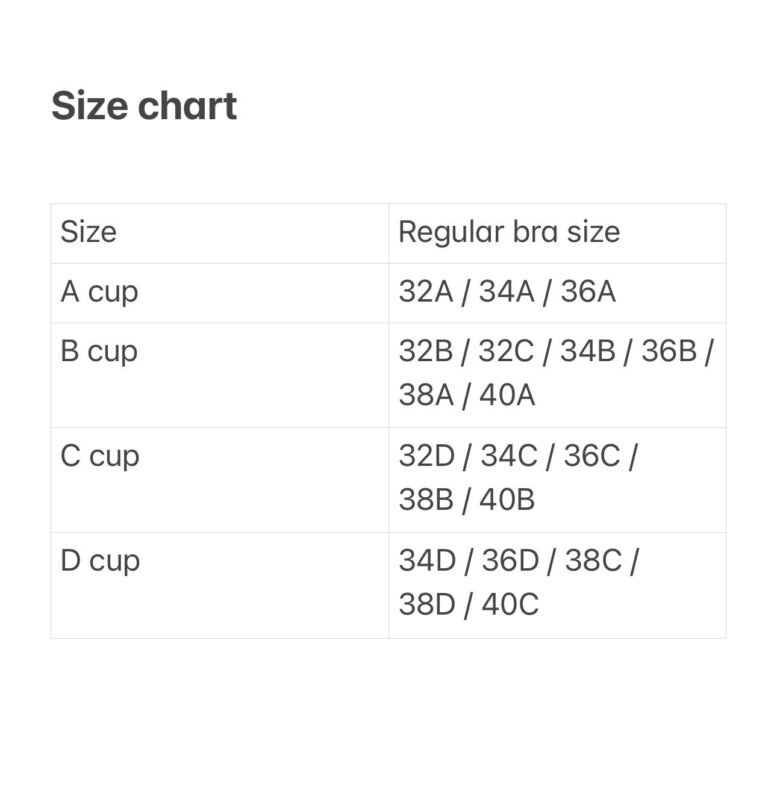Viewport: 777px width, 800px height.
Task: Click '32D' in the C cup row
Action: click(x=423, y=456)
